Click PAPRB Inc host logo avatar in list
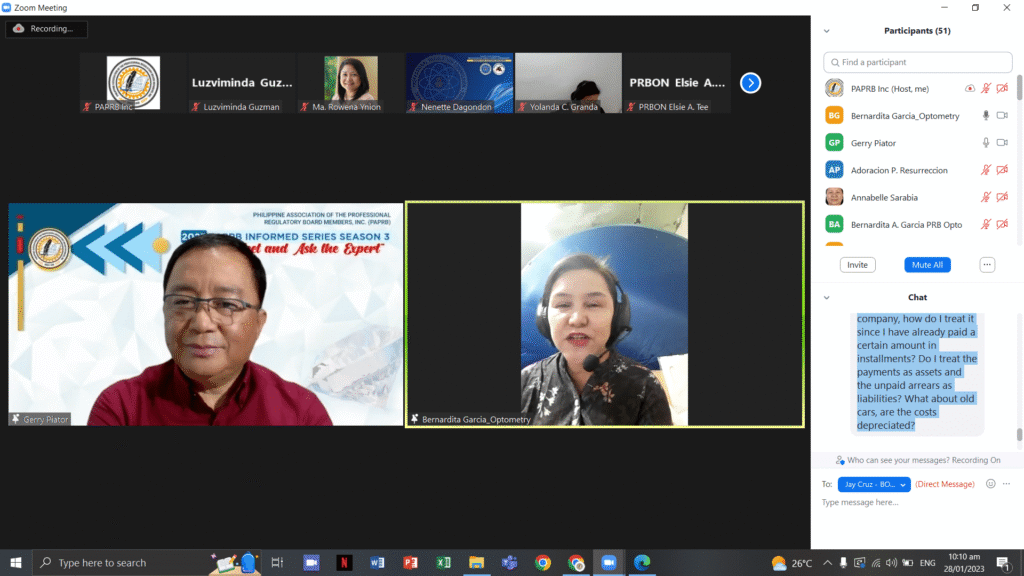This screenshot has height=576, width=1024. 834,88
